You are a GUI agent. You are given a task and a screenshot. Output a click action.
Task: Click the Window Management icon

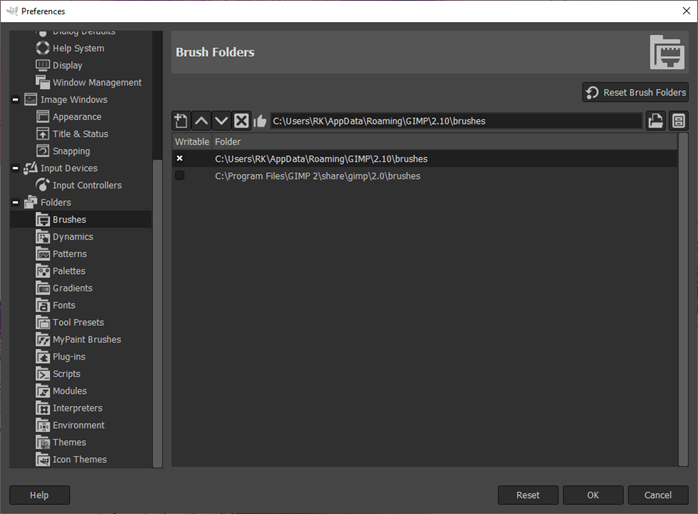[x=43, y=82]
